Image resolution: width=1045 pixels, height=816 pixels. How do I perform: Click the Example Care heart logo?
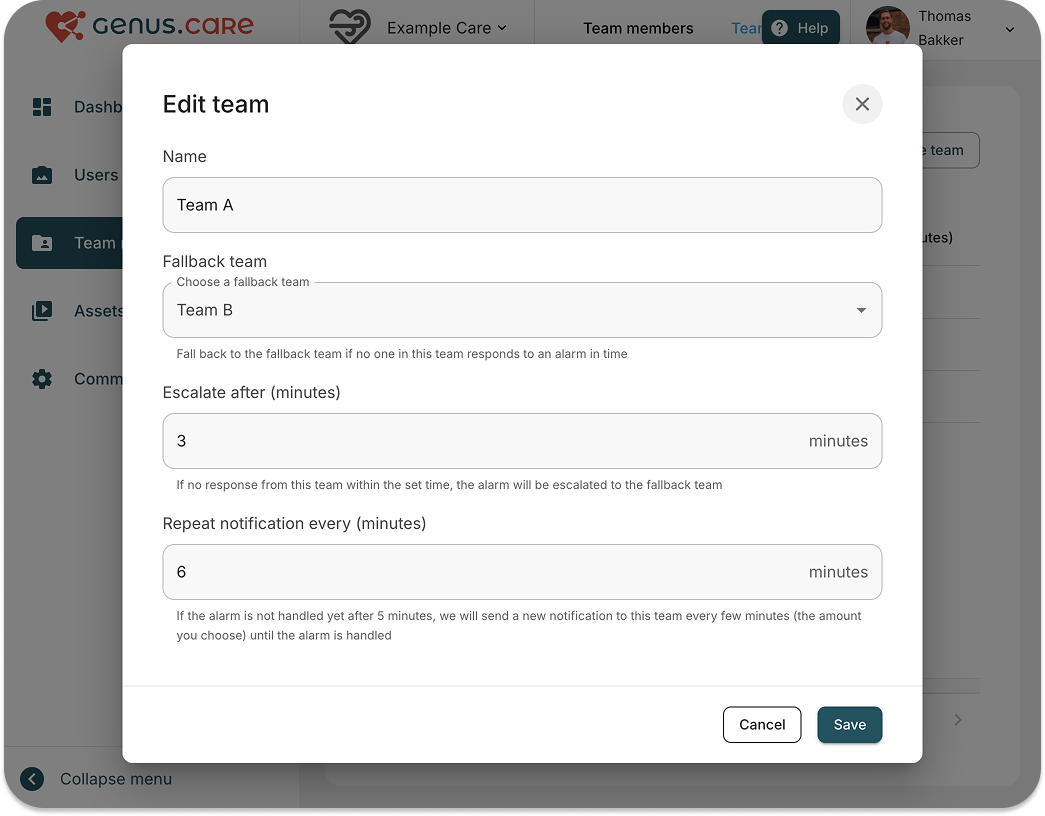coord(350,28)
